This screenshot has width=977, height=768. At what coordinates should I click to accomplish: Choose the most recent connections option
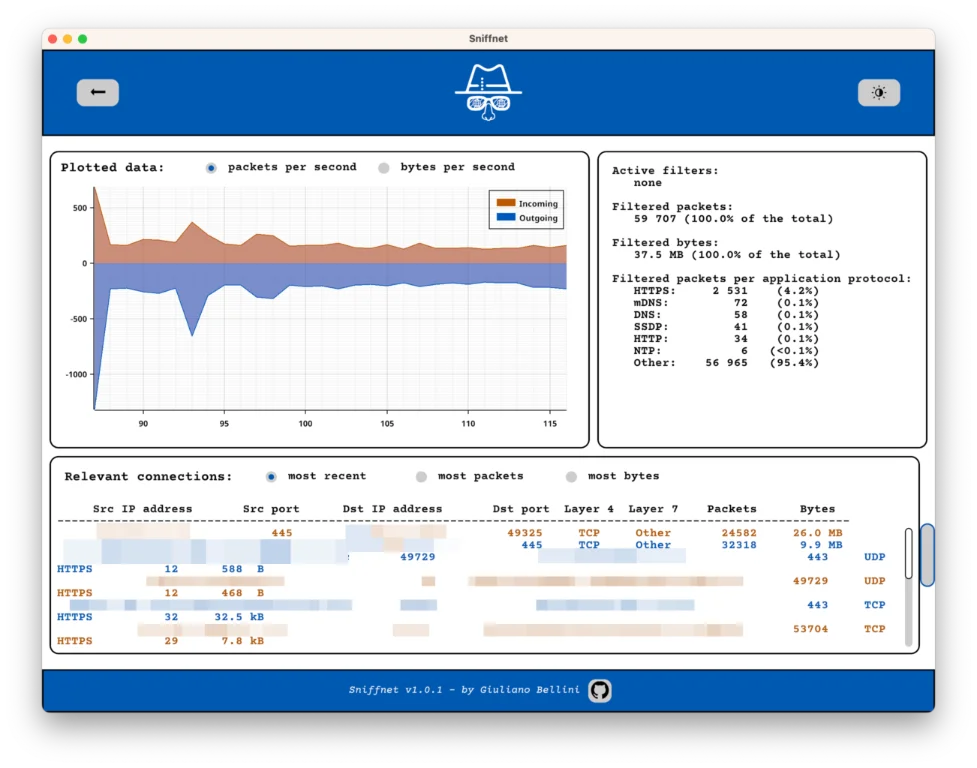[x=271, y=477]
